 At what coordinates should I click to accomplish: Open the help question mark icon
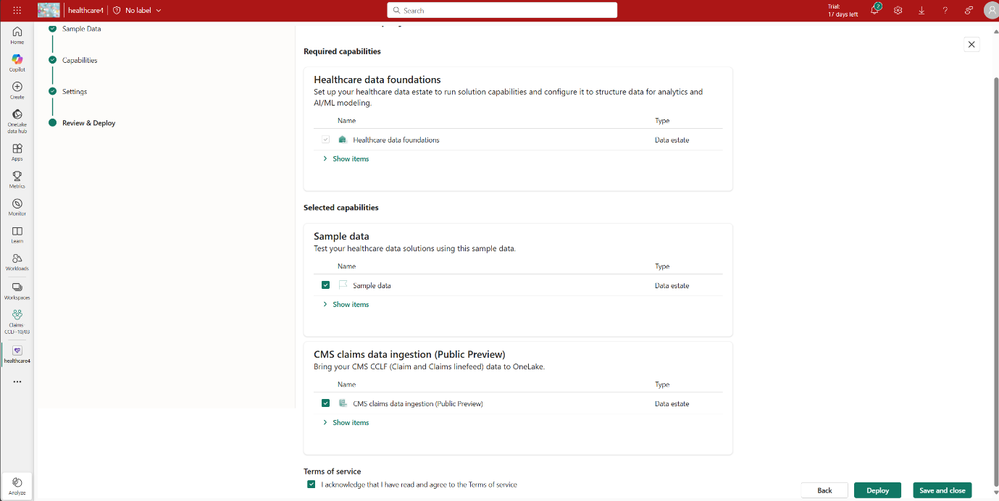tap(945, 10)
